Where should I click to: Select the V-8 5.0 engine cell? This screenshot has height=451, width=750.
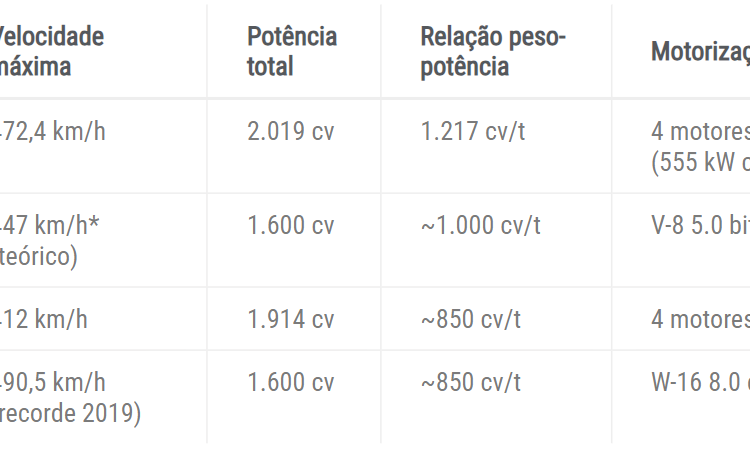tap(698, 225)
